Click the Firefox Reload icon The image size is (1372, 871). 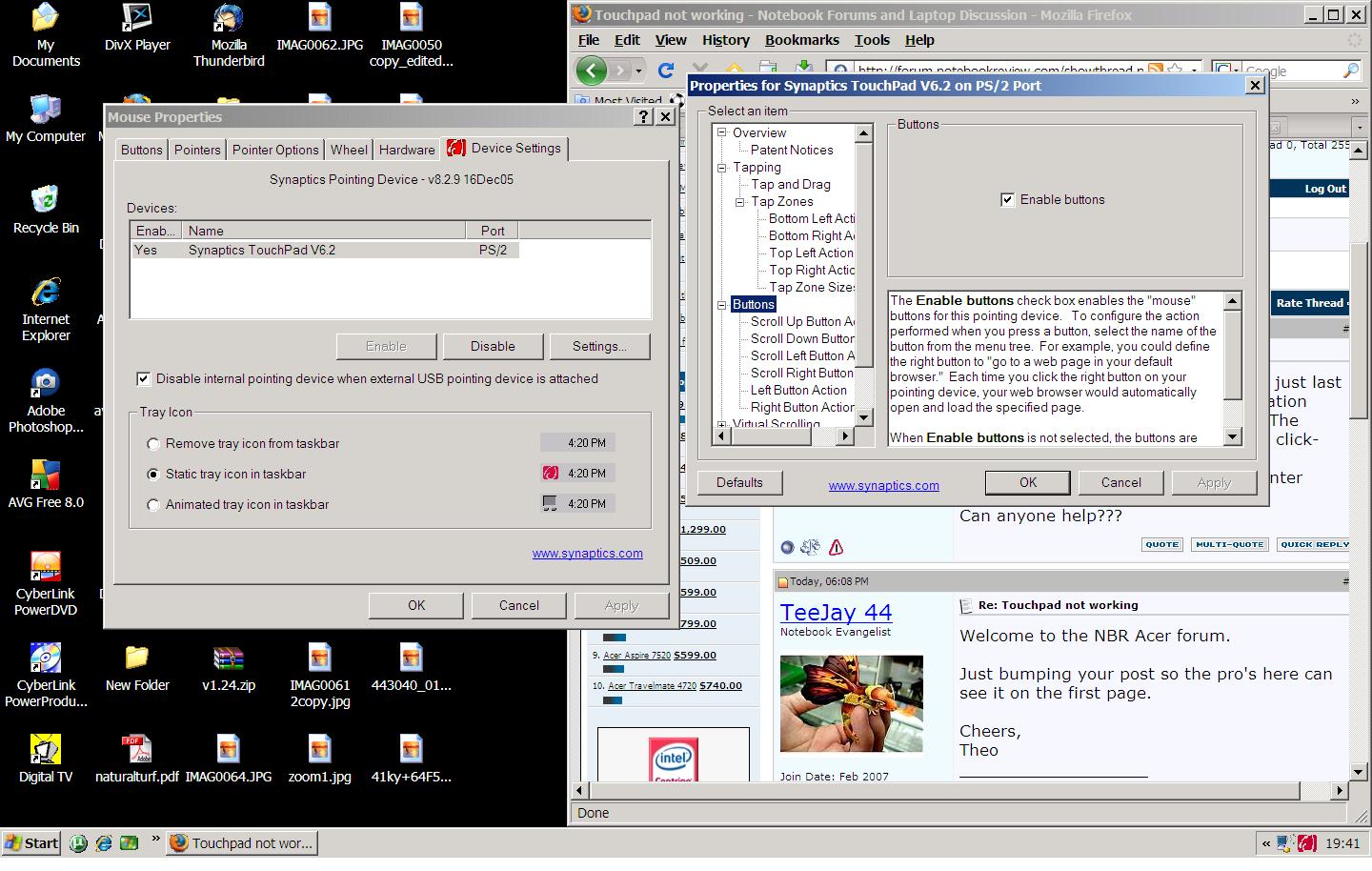(x=666, y=70)
